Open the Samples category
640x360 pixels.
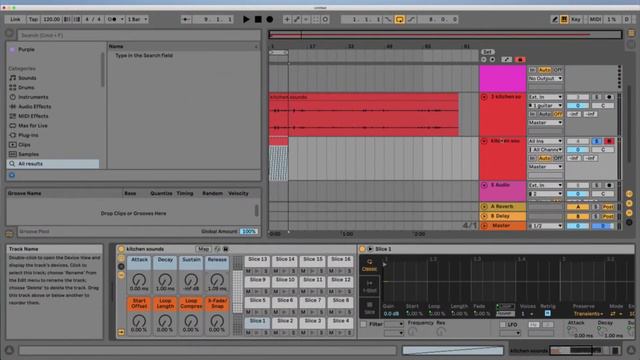pyautogui.click(x=28, y=154)
